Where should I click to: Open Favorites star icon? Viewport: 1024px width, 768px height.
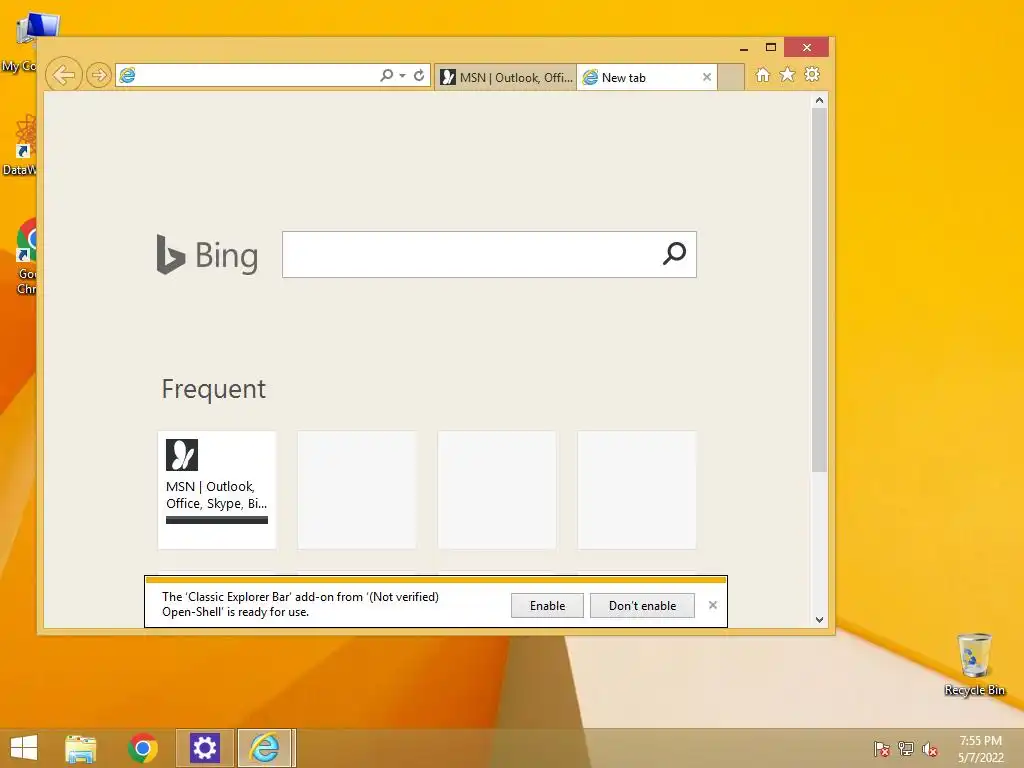pos(788,74)
